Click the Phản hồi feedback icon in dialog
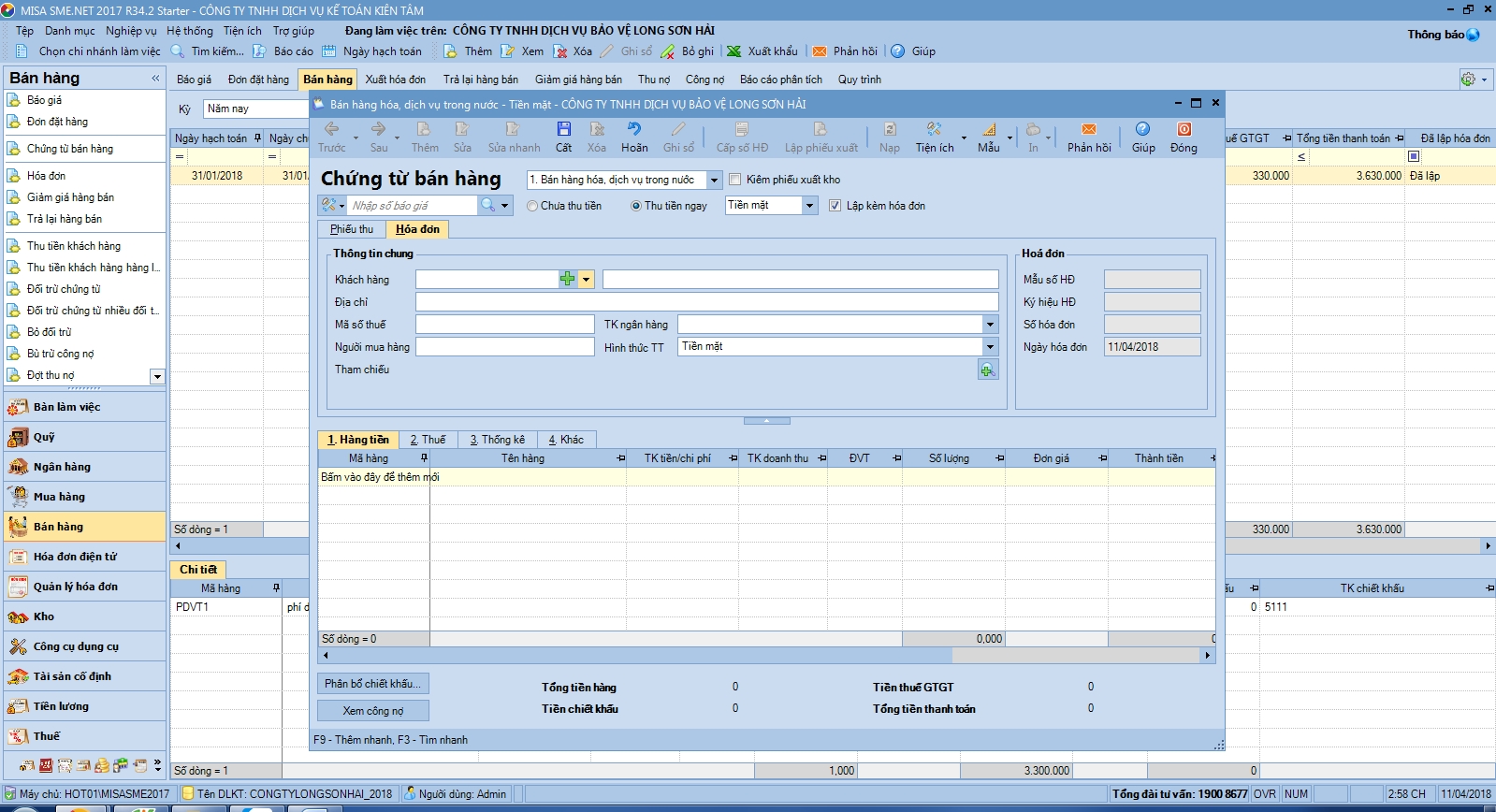This screenshot has height=812, width=1496. click(x=1089, y=129)
